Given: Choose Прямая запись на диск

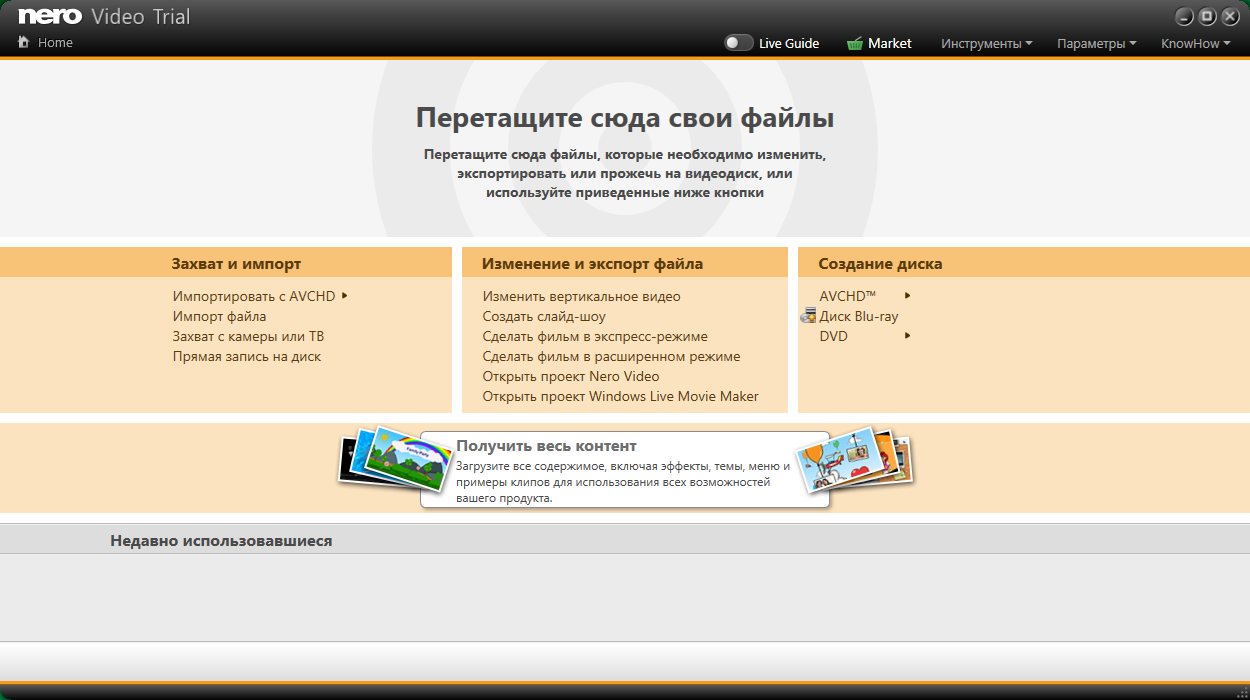Looking at the screenshot, I should click(x=247, y=356).
